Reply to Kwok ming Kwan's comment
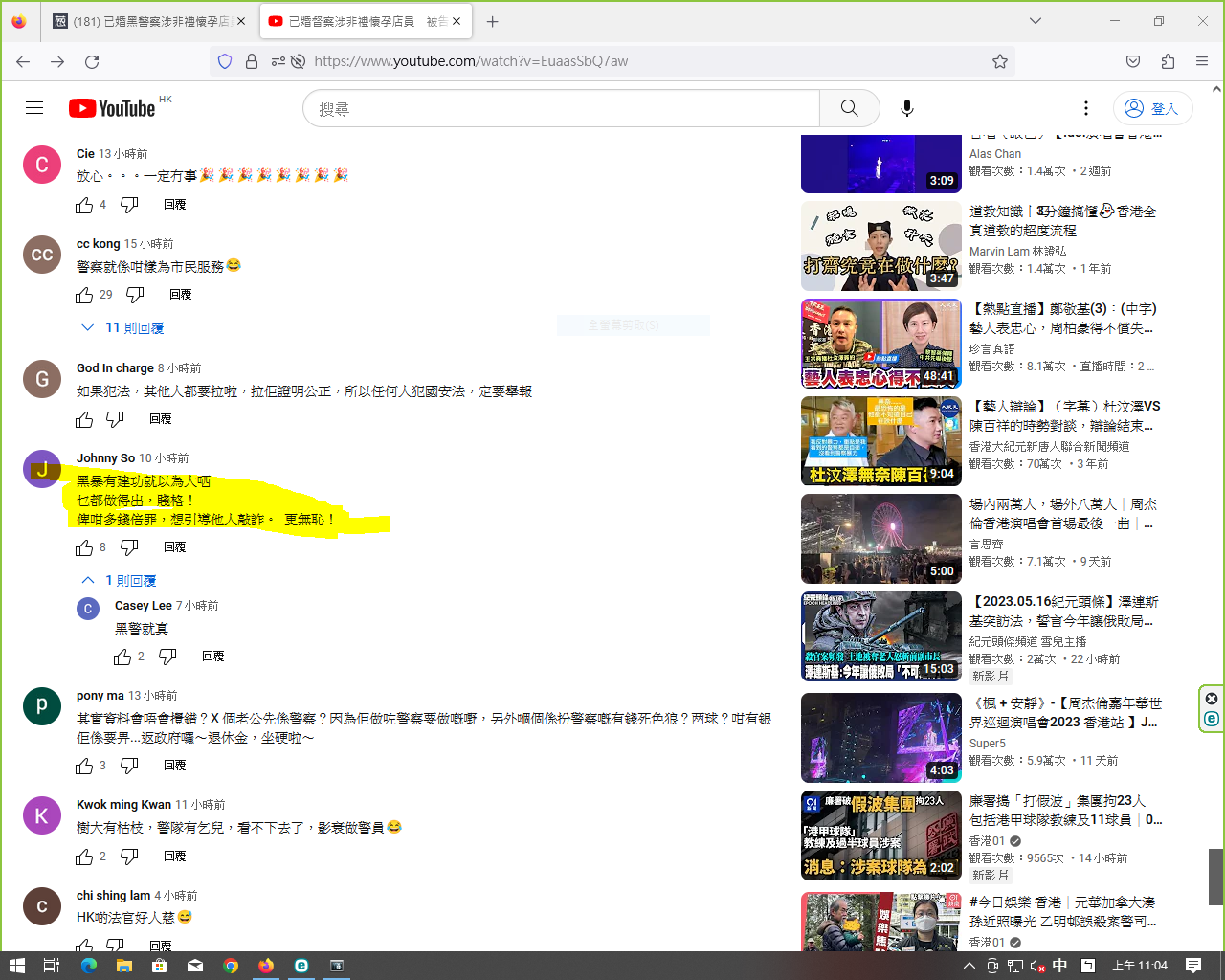This screenshot has width=1225, height=980. [x=175, y=857]
